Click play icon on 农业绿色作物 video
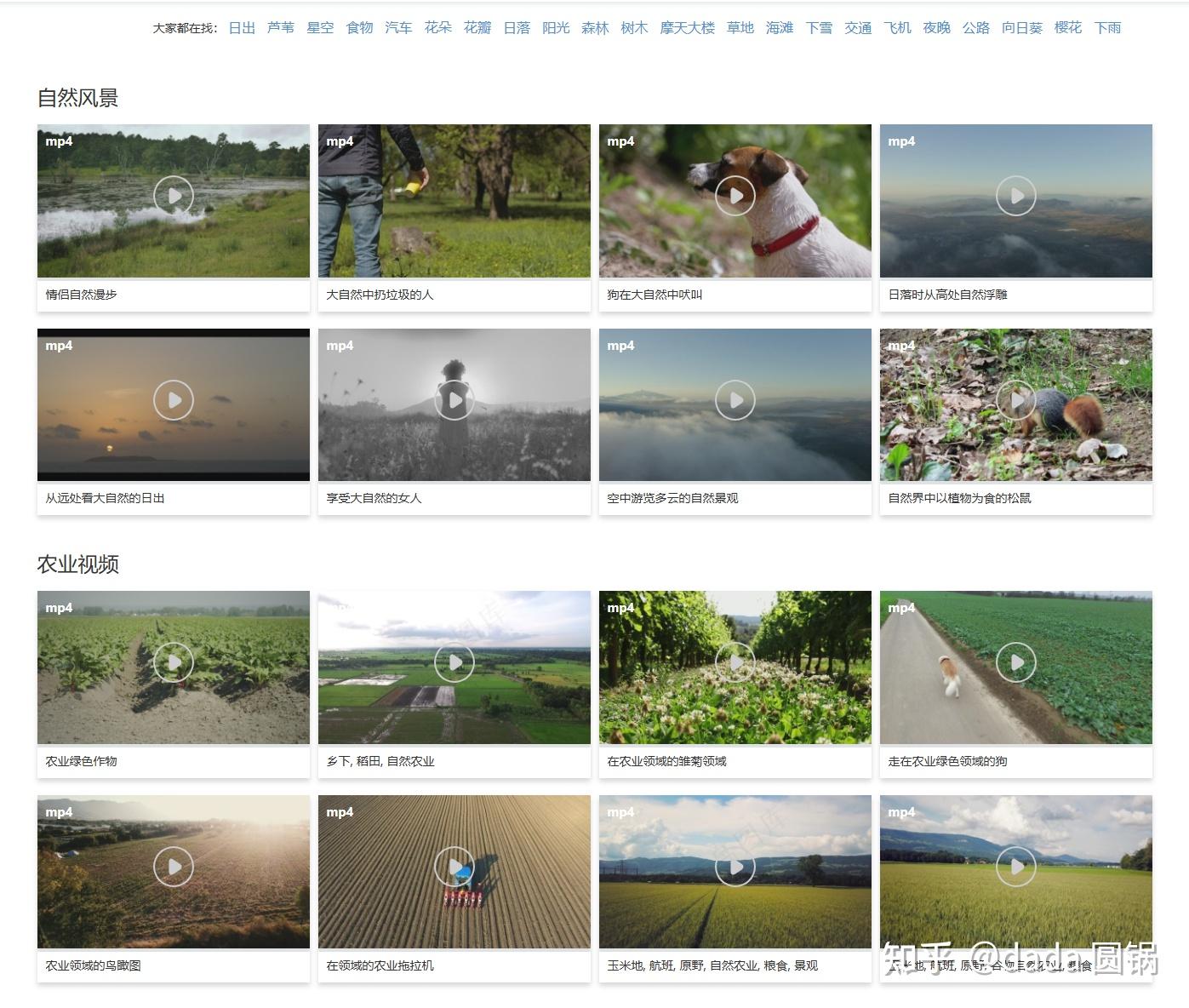 [174, 662]
